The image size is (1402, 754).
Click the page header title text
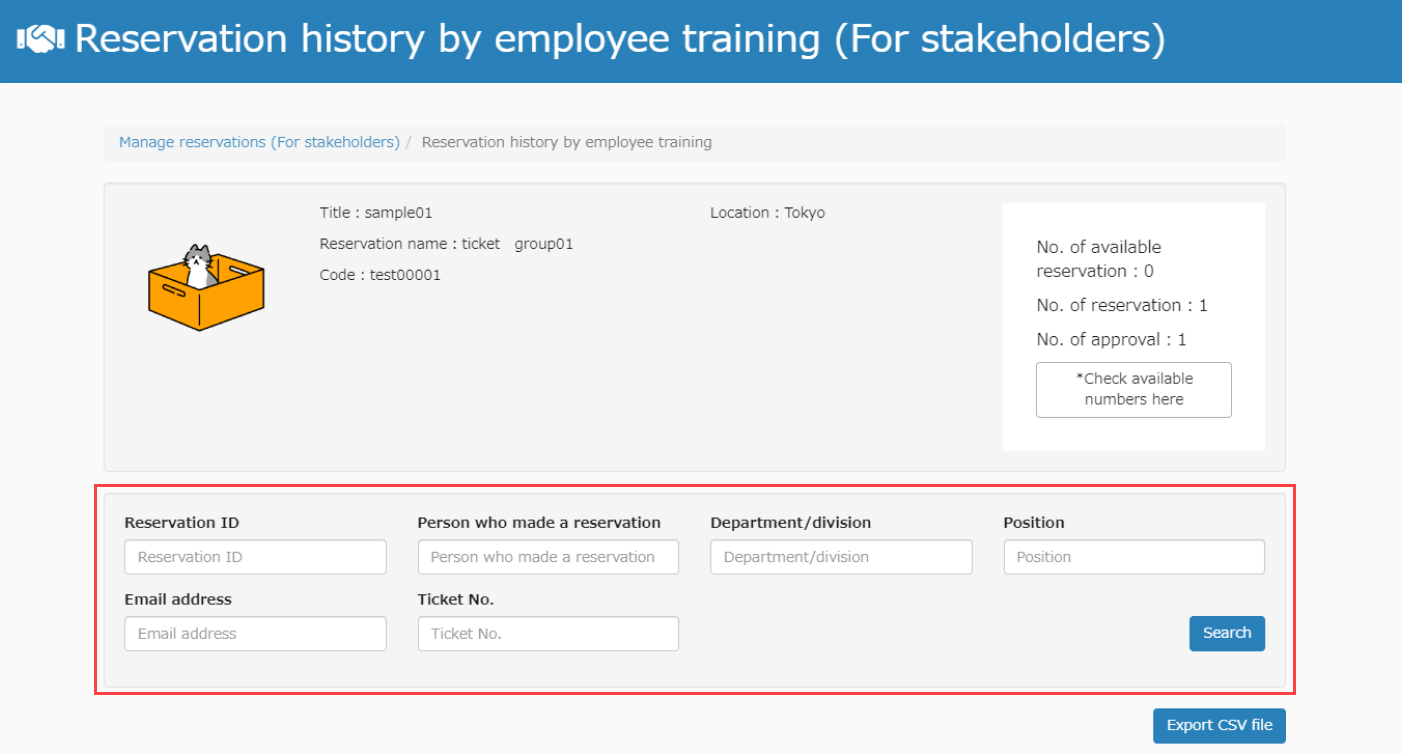620,40
